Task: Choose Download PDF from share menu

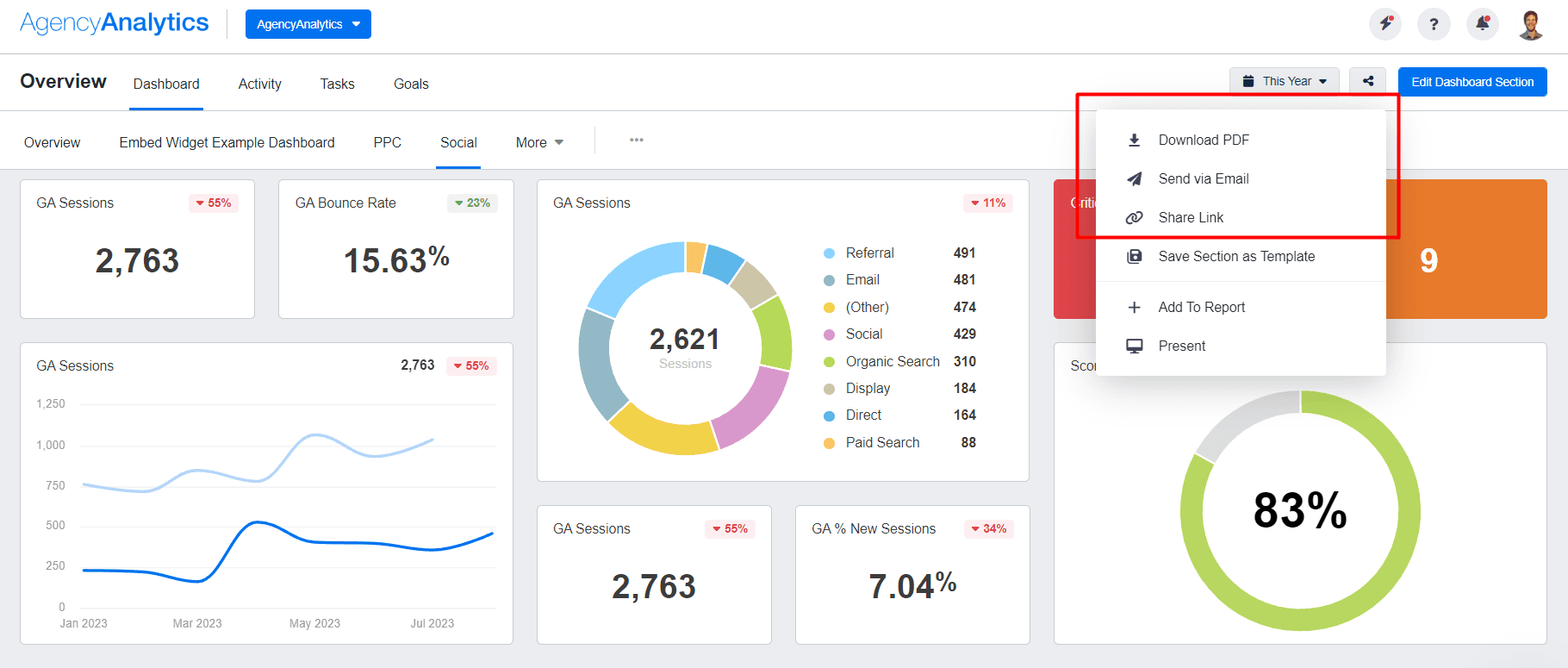Action: [1241, 140]
